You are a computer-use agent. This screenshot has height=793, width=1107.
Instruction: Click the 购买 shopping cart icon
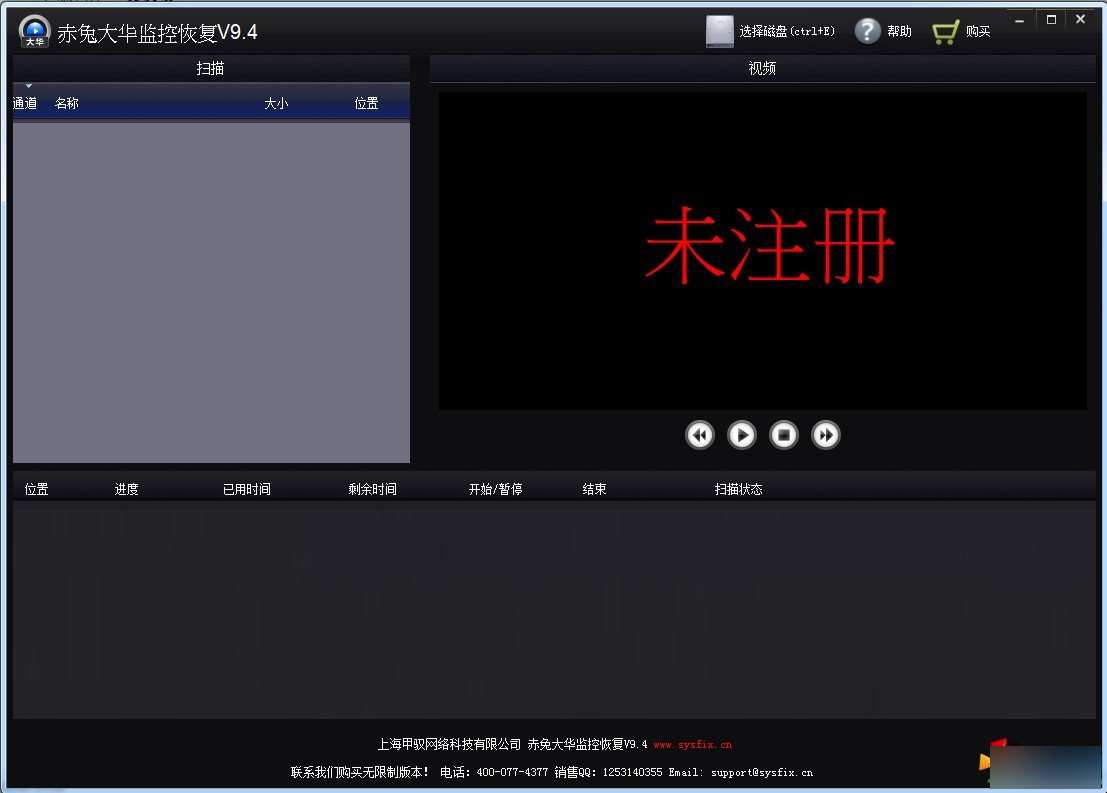pyautogui.click(x=945, y=32)
